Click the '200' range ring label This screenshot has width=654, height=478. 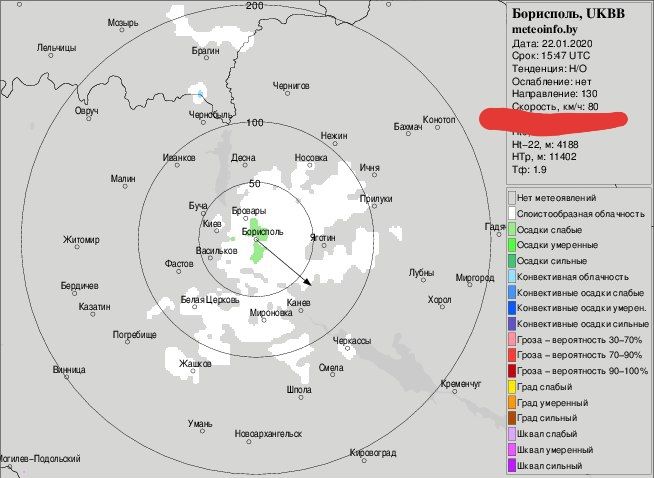pyautogui.click(x=254, y=5)
